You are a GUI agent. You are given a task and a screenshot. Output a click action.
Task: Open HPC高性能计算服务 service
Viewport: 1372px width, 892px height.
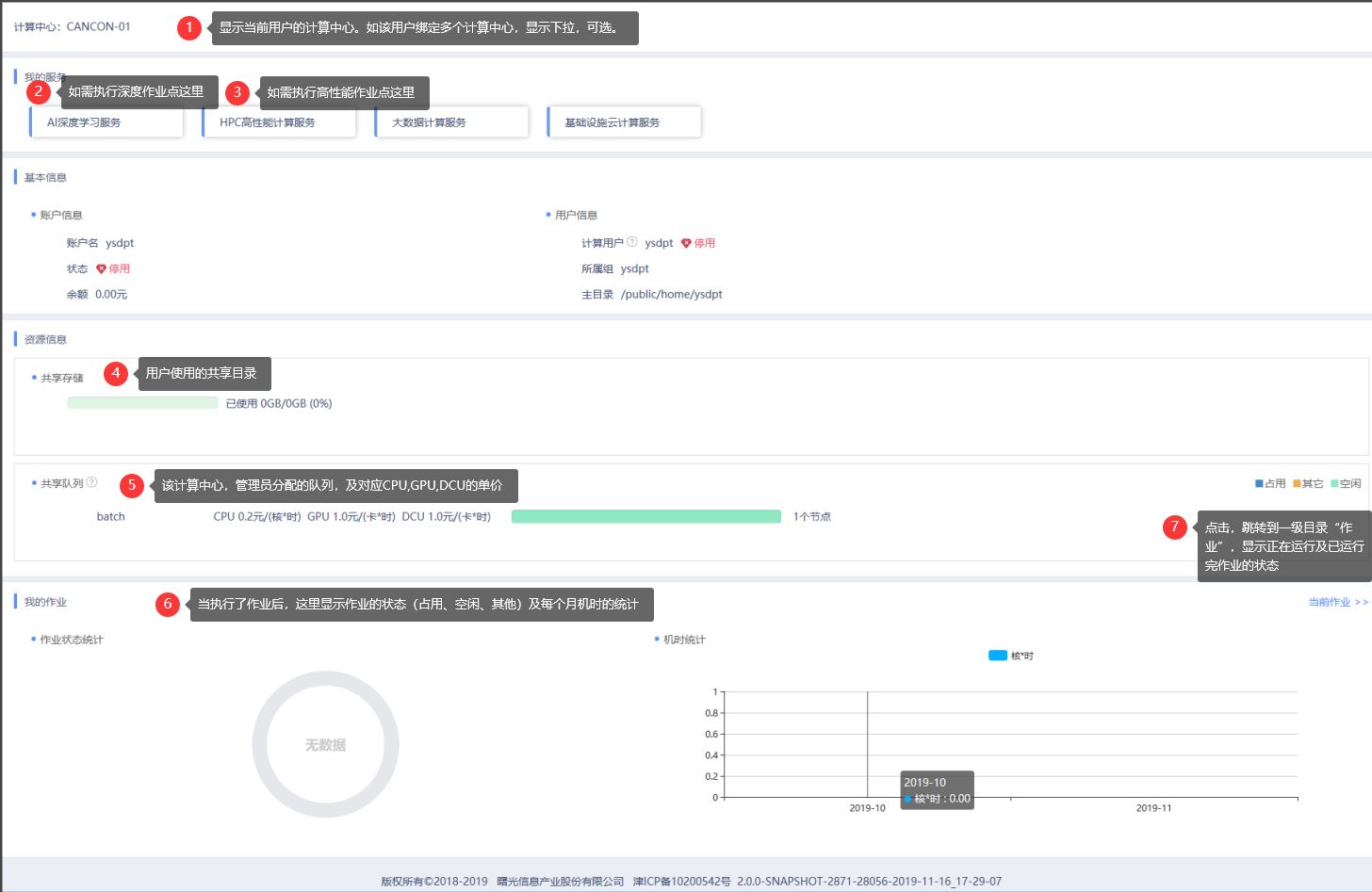coord(279,122)
